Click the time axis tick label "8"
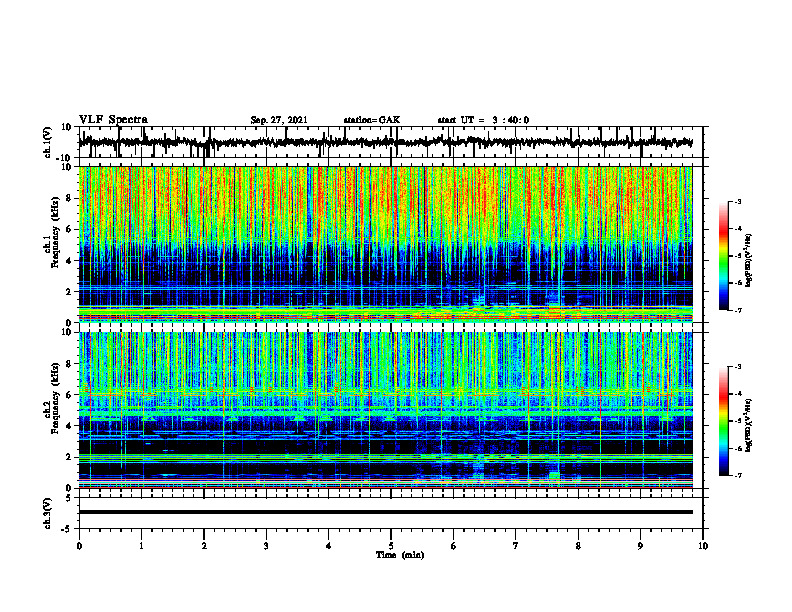Image resolution: width=792 pixels, height=612 pixels. click(578, 546)
